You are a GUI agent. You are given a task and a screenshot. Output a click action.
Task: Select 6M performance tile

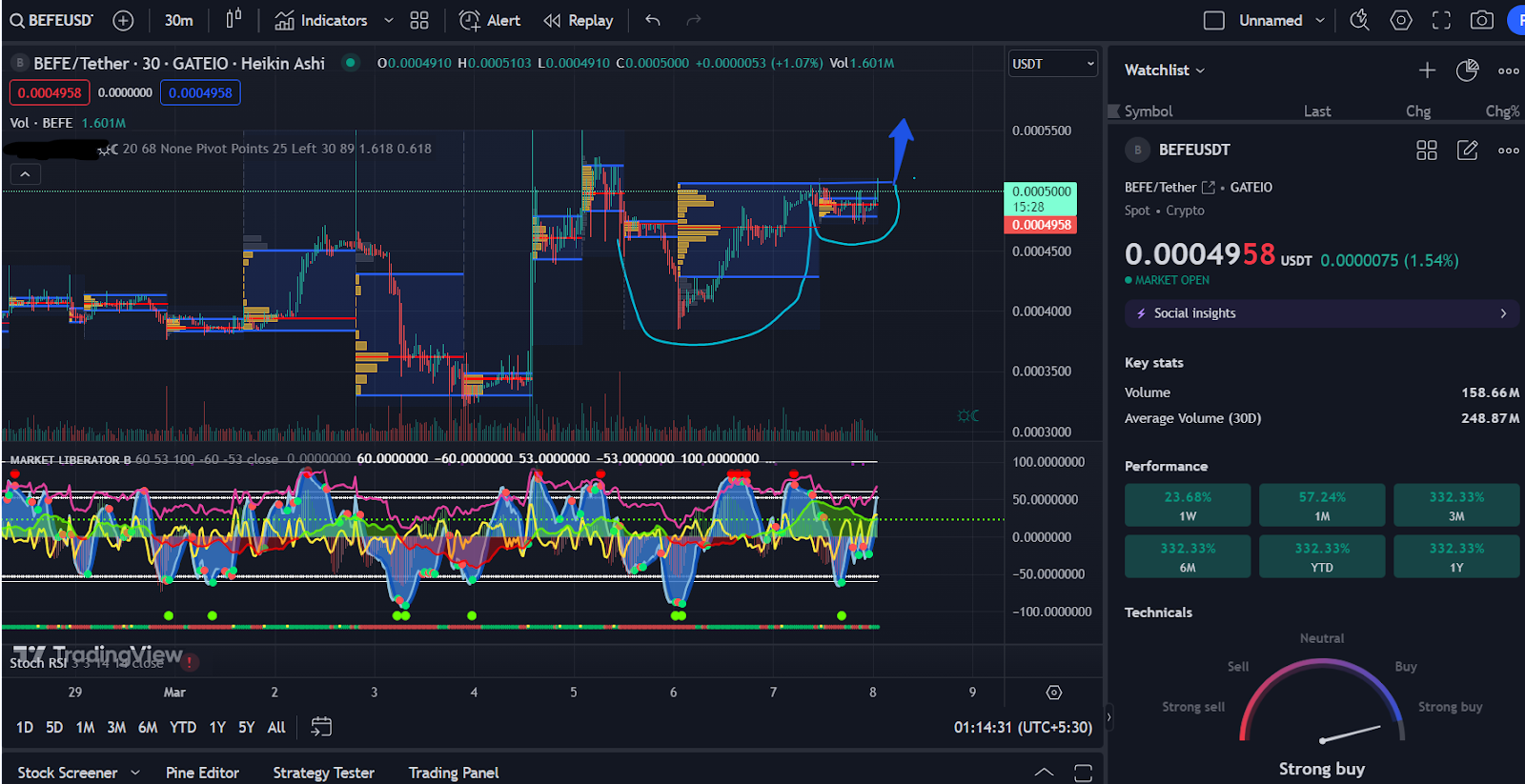(x=1188, y=556)
